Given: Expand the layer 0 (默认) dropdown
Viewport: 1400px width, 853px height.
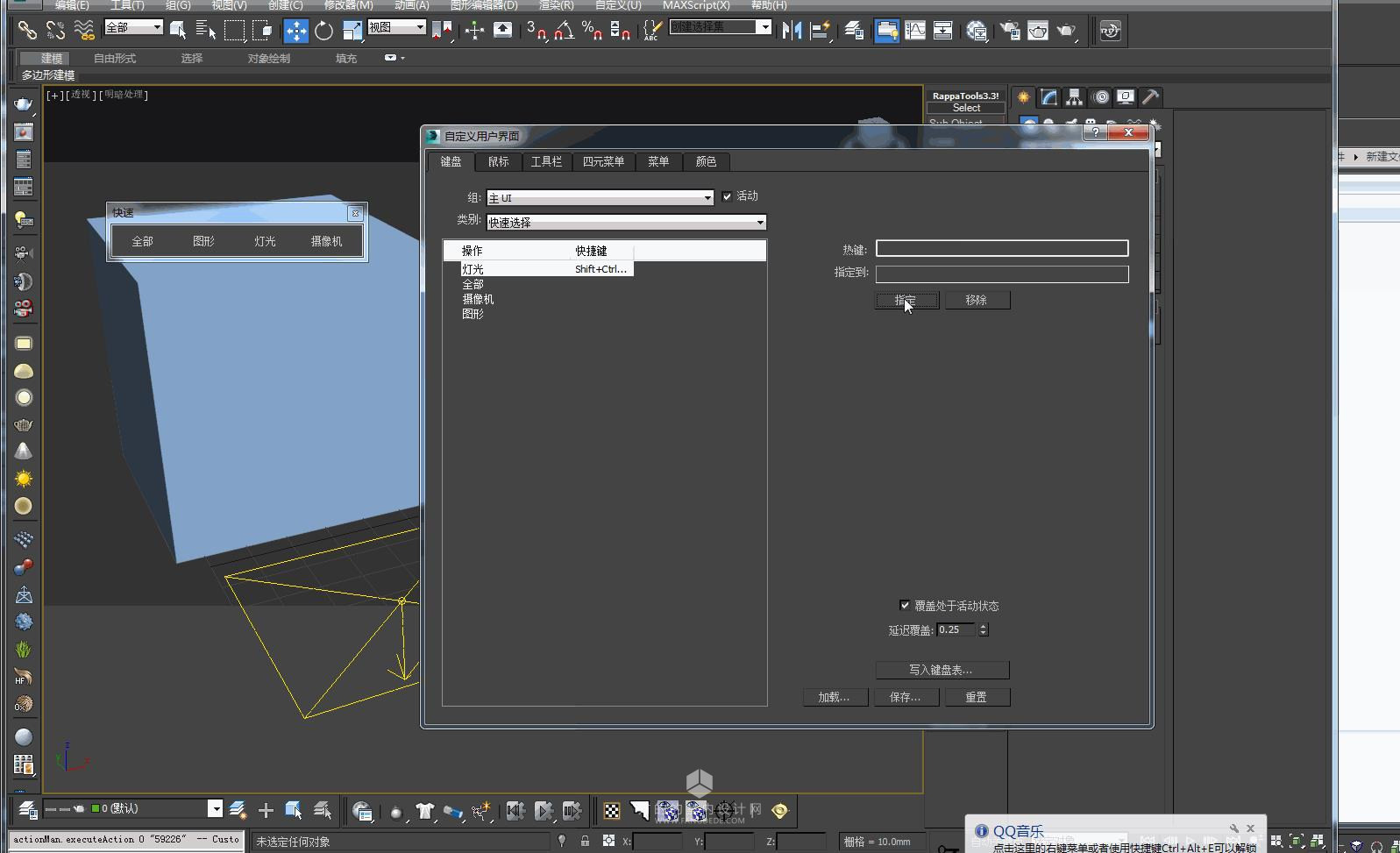Looking at the screenshot, I should click(215, 808).
